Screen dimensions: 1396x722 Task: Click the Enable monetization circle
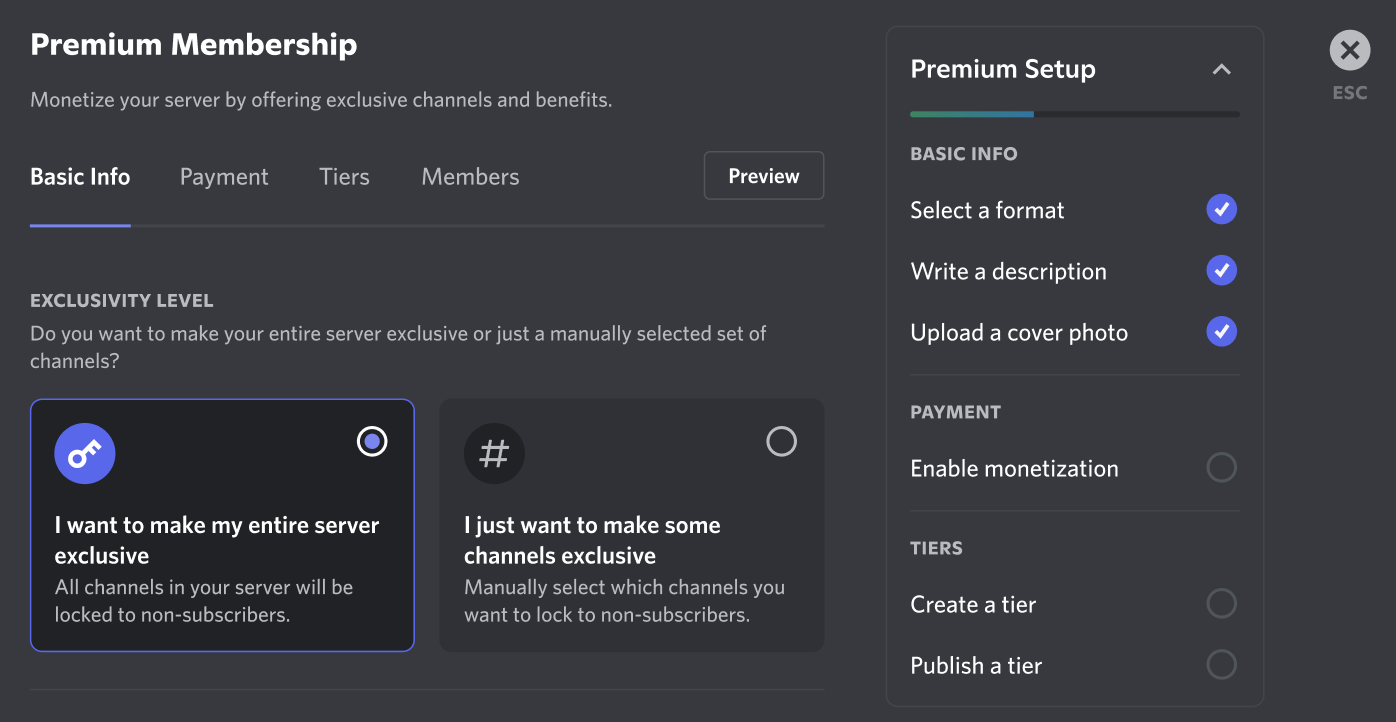tap(1221, 468)
